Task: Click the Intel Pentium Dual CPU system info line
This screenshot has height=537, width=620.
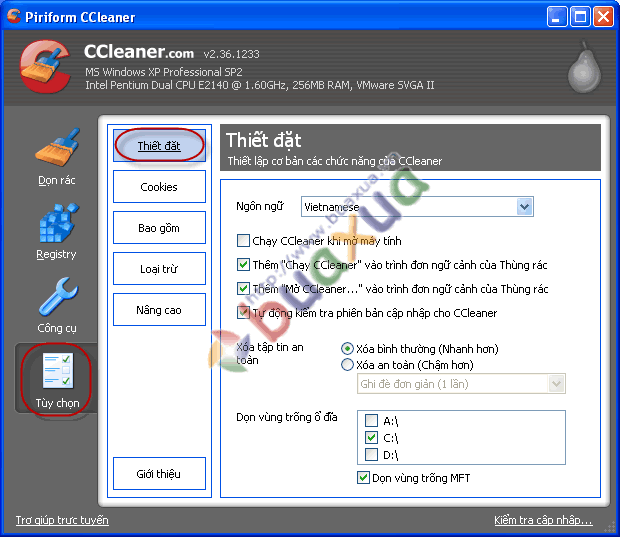Action: [x=260, y=85]
